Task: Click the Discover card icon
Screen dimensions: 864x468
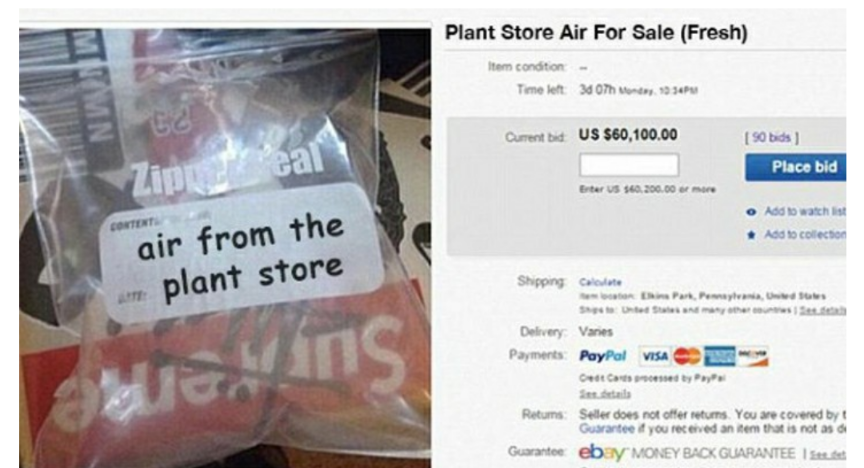Action: point(752,356)
